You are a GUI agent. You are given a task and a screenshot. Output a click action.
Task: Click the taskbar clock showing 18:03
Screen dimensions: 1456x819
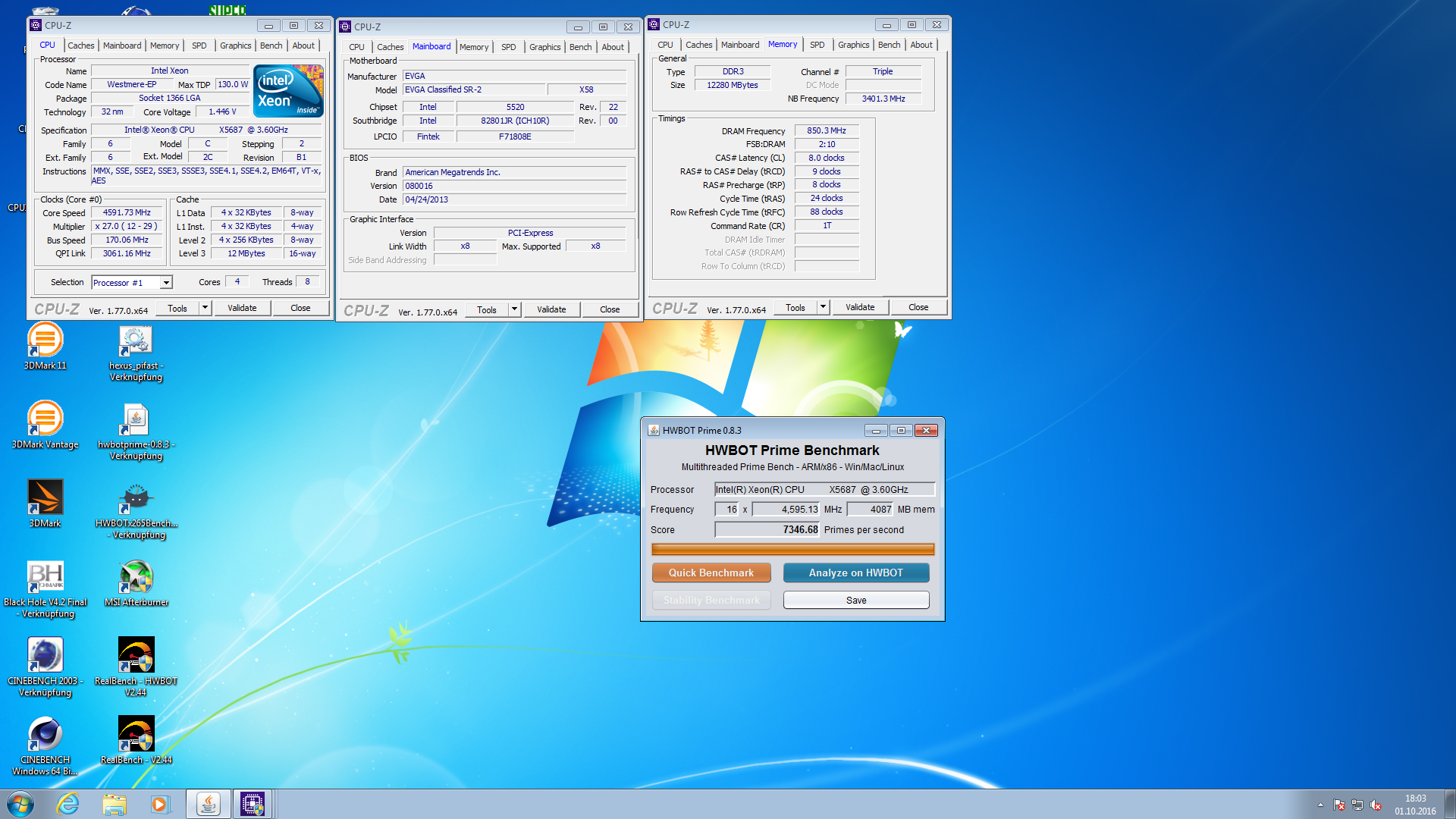tap(1415, 805)
